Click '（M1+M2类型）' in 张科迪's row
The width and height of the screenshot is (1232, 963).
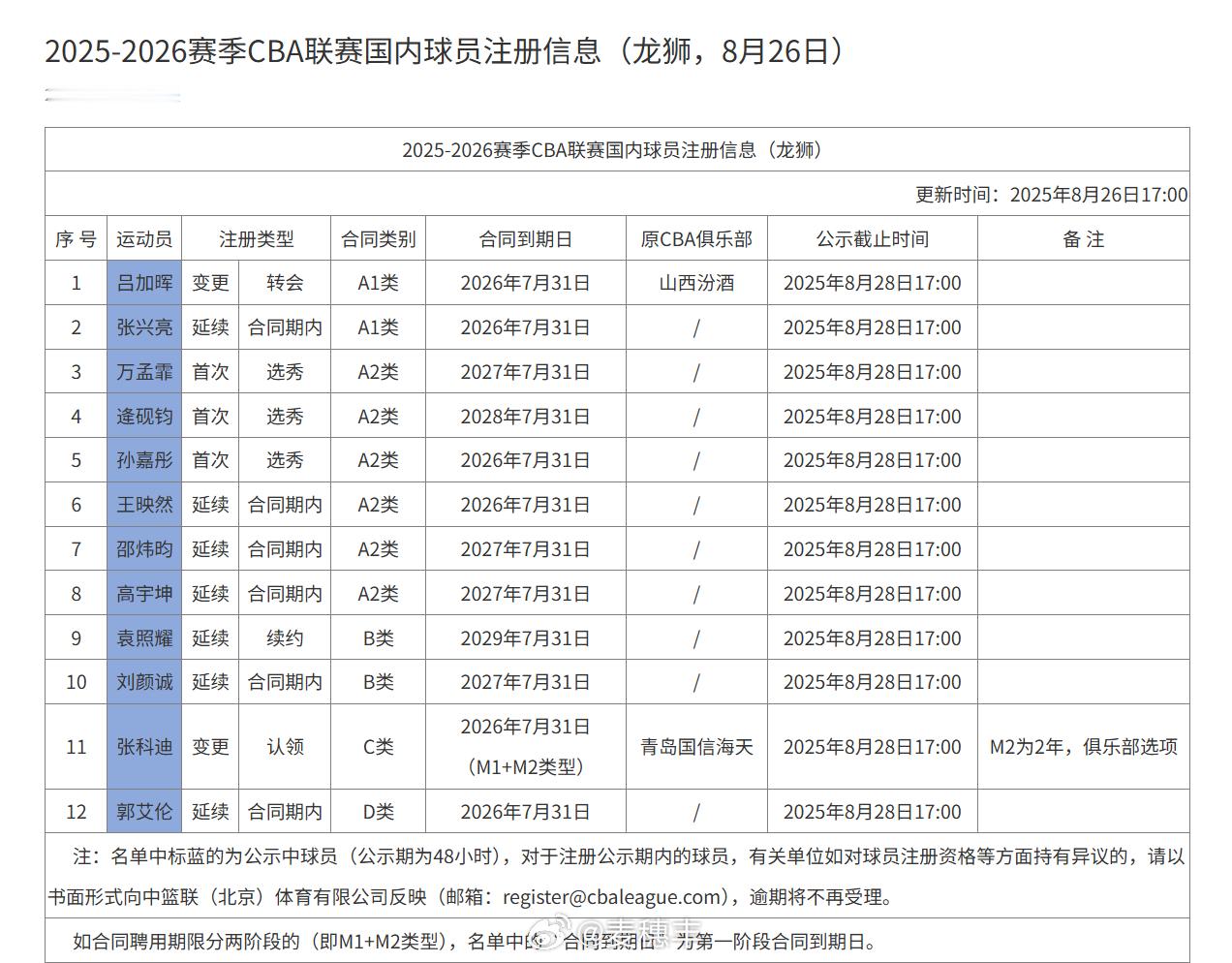pos(526,767)
